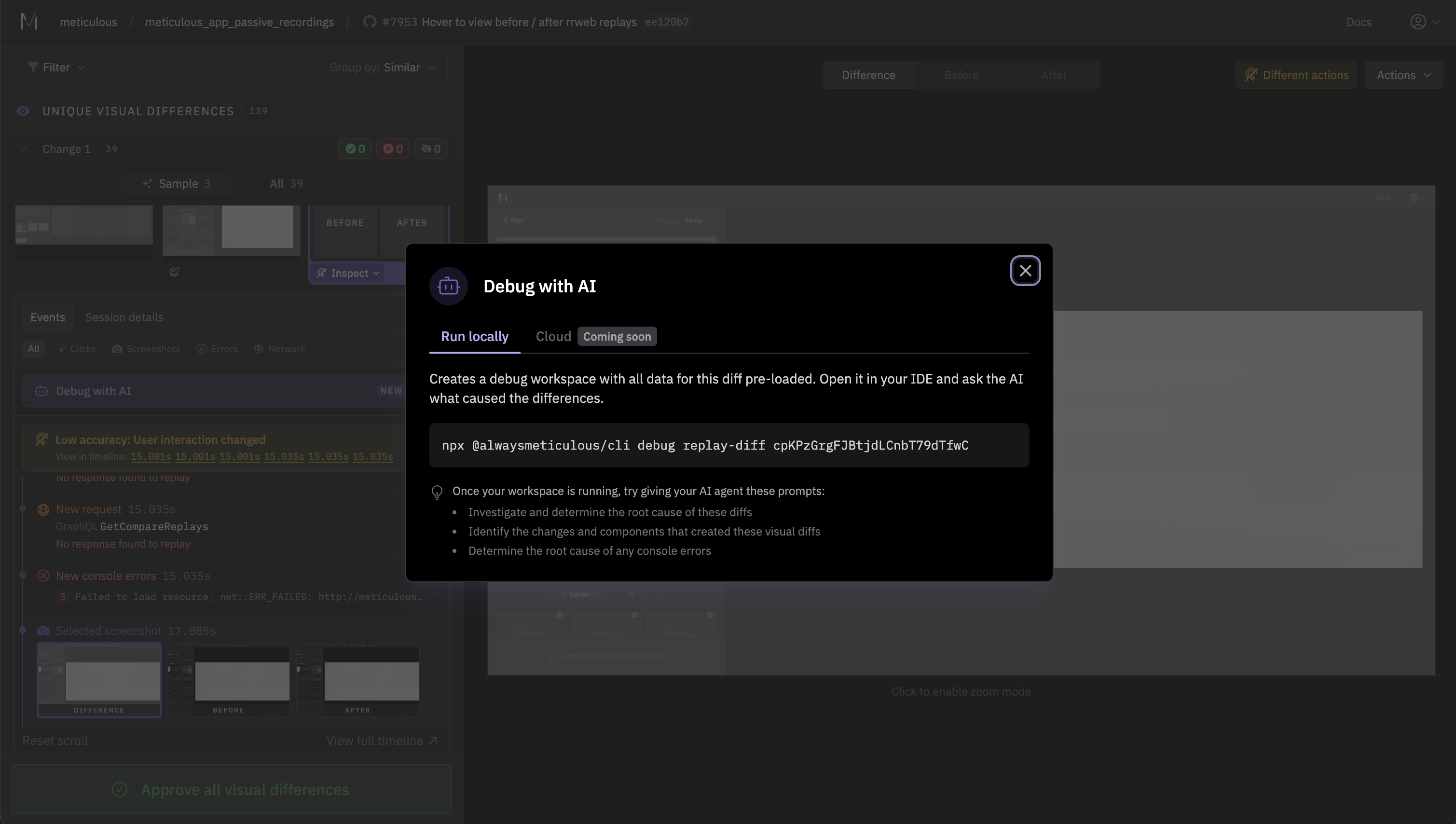Click the BEFORE label on selected diff card
The width and height of the screenshot is (1456, 824).
click(344, 223)
